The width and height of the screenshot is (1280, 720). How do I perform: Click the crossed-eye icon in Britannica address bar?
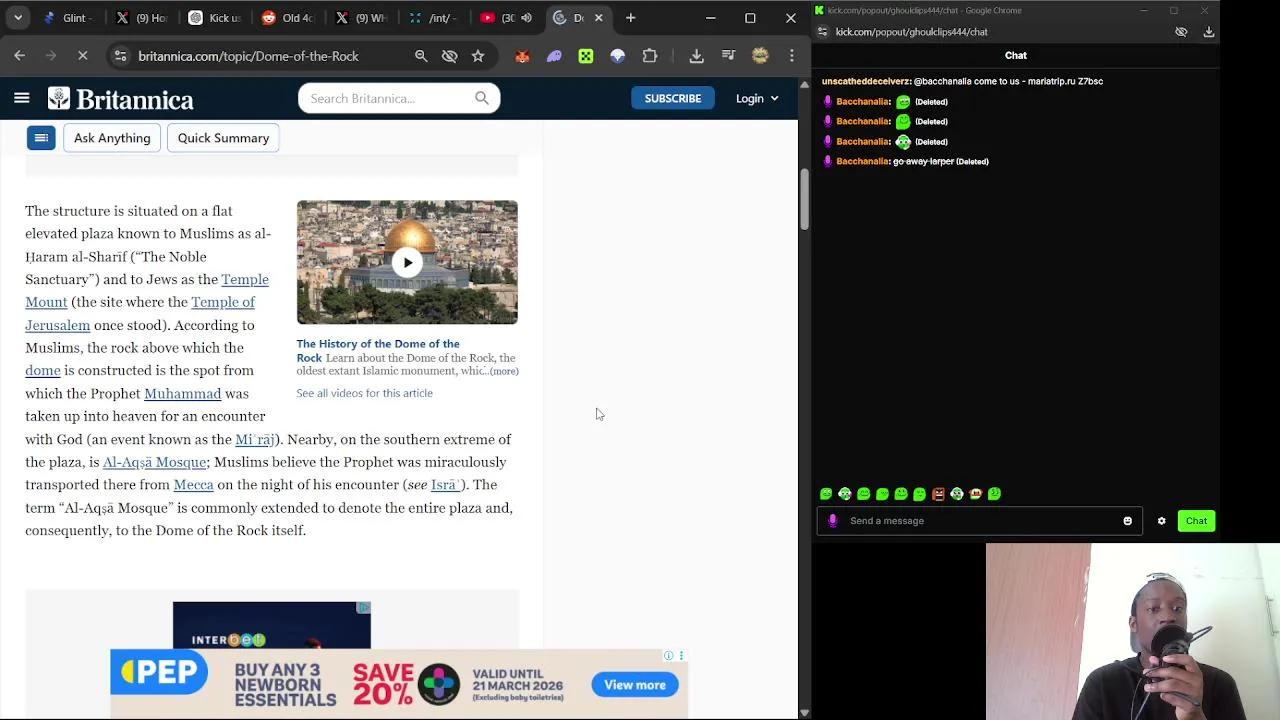450,56
